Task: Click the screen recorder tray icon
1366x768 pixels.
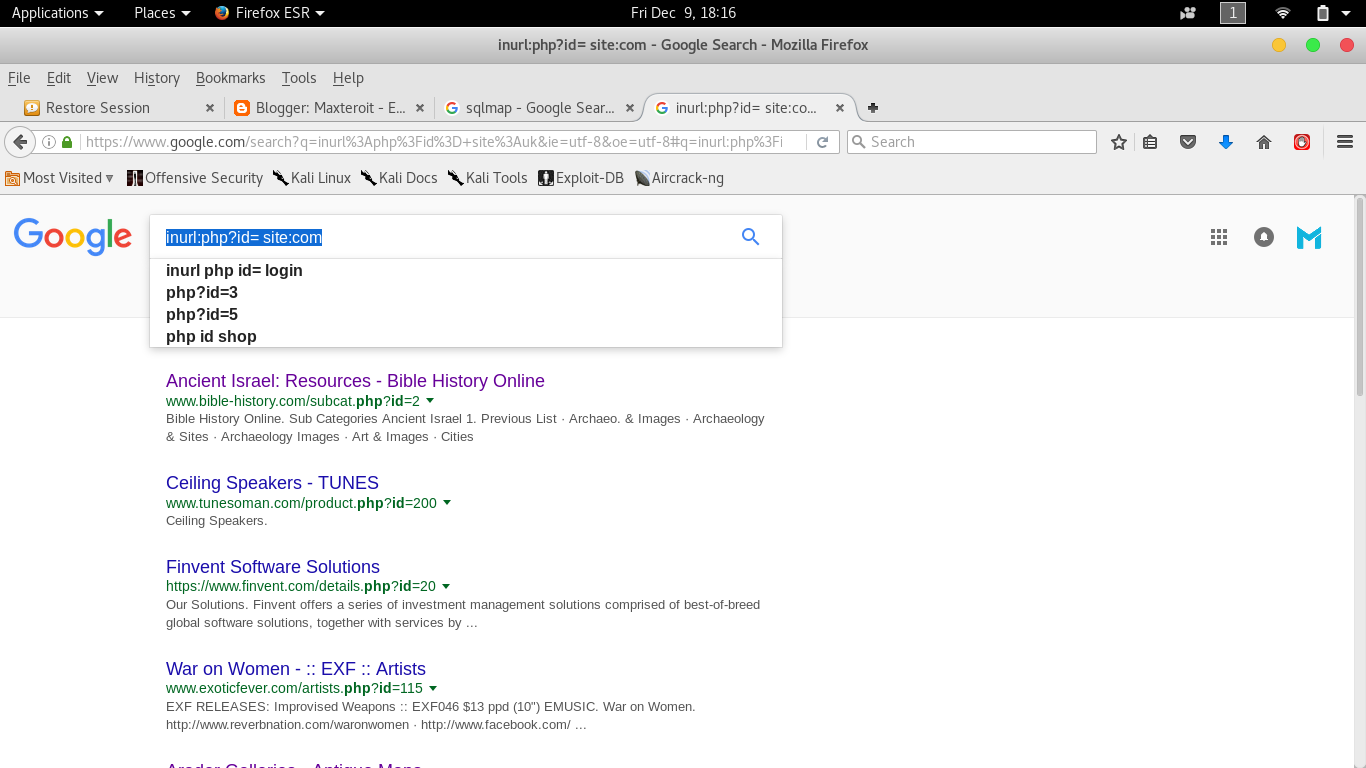Action: (1188, 13)
